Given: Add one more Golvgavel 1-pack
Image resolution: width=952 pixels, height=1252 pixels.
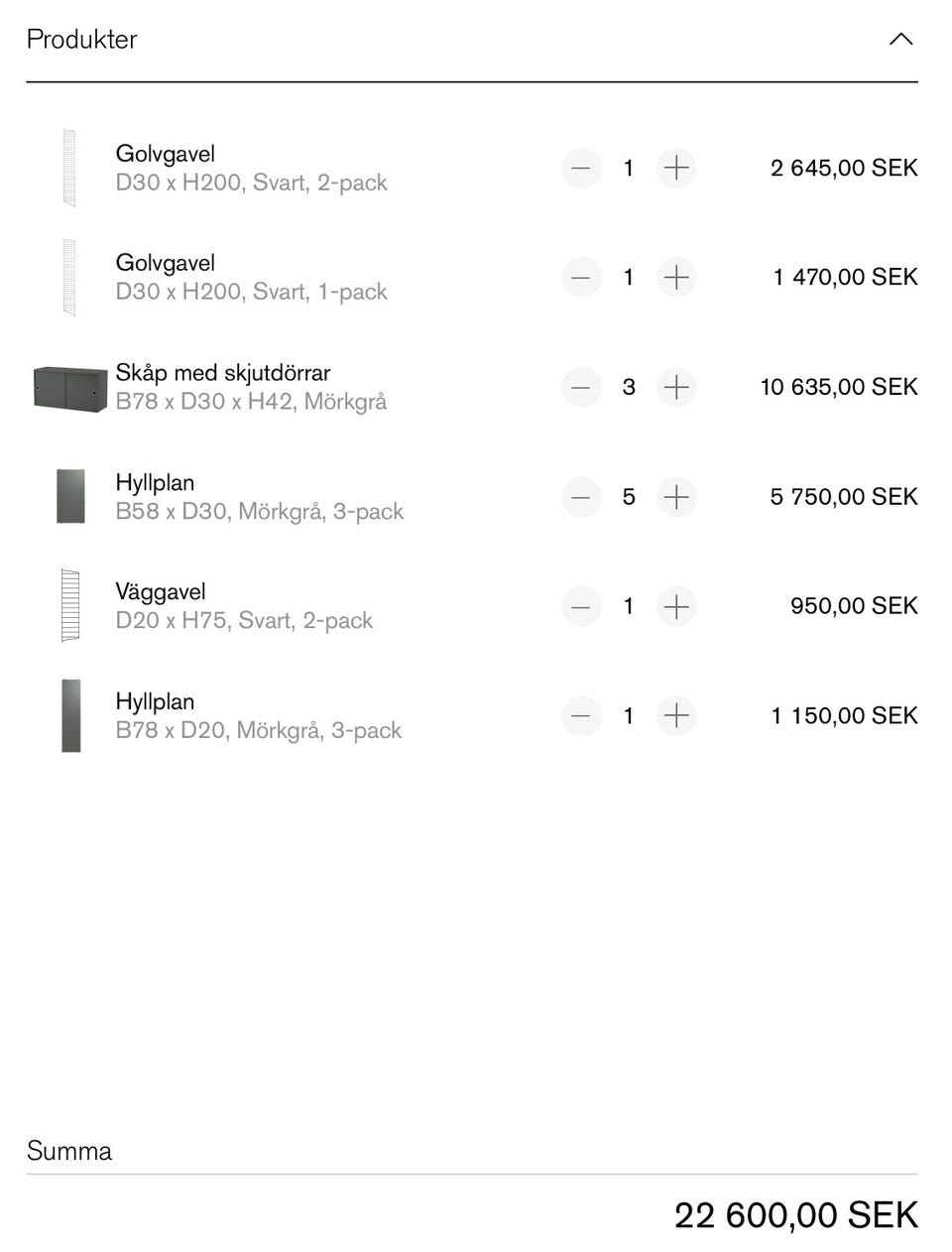Looking at the screenshot, I should [676, 277].
